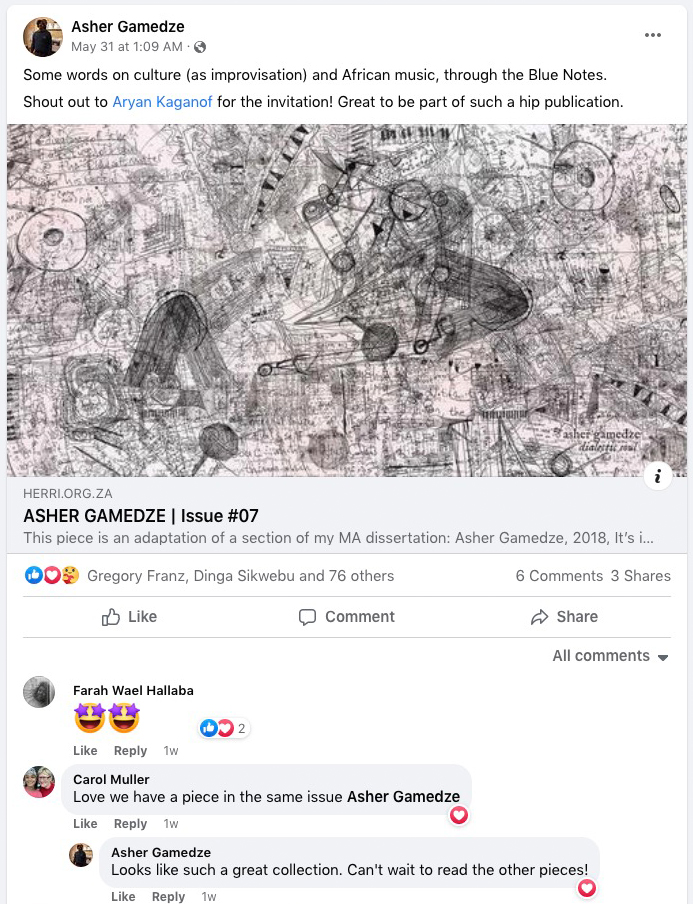Open reactions count on Farah's comment
Viewport: 693px width, 904px height.
(224, 728)
